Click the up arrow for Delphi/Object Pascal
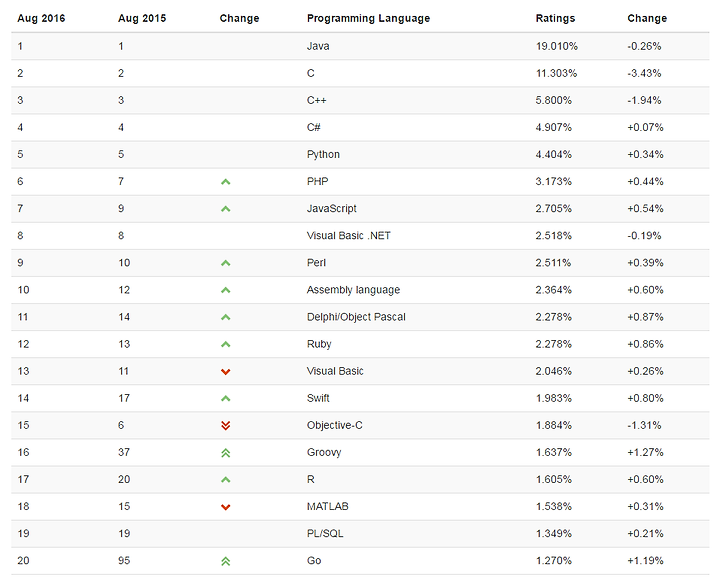 click(x=225, y=317)
